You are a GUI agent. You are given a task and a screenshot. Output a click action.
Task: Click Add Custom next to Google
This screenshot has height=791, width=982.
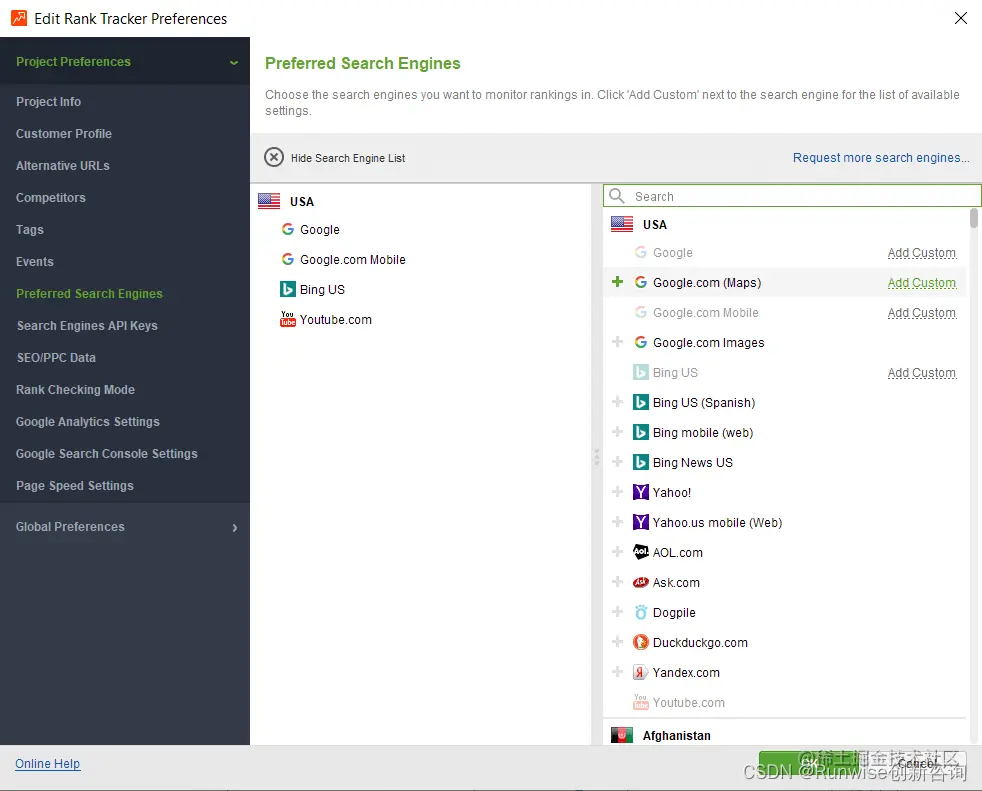[x=921, y=252]
